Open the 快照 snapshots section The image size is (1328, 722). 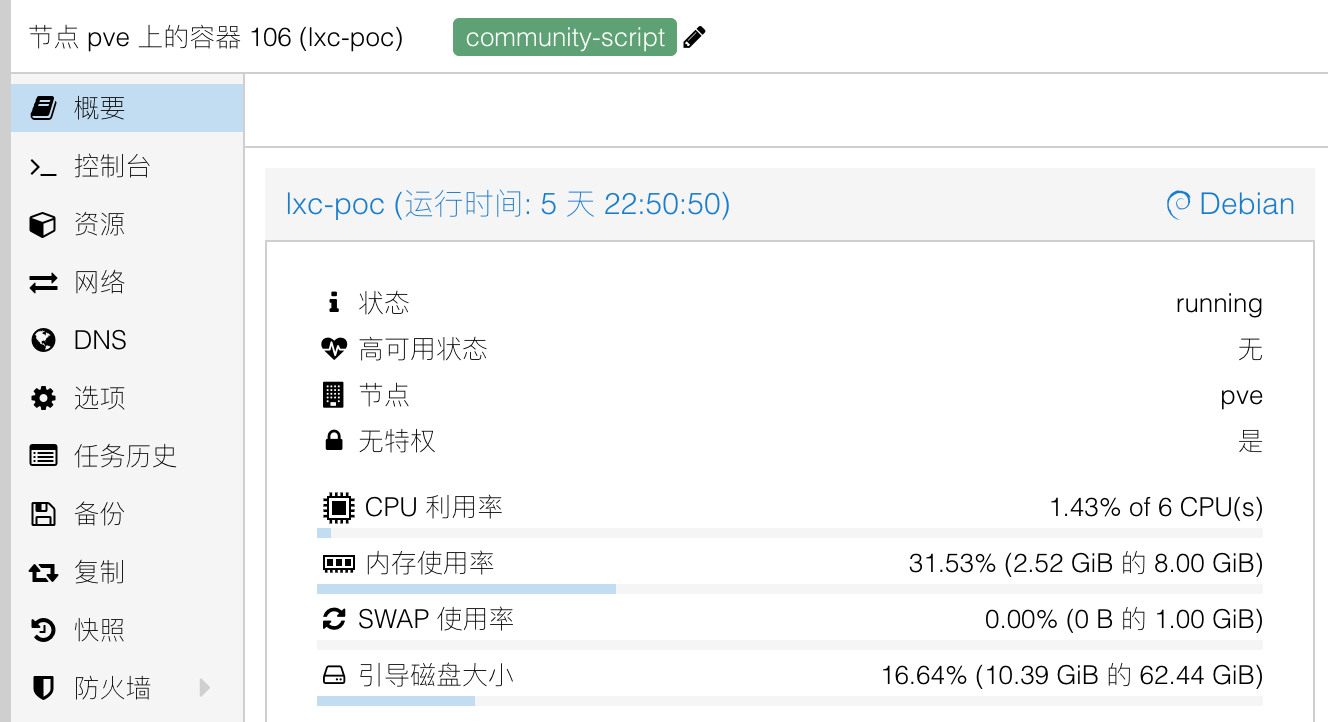click(x=99, y=631)
